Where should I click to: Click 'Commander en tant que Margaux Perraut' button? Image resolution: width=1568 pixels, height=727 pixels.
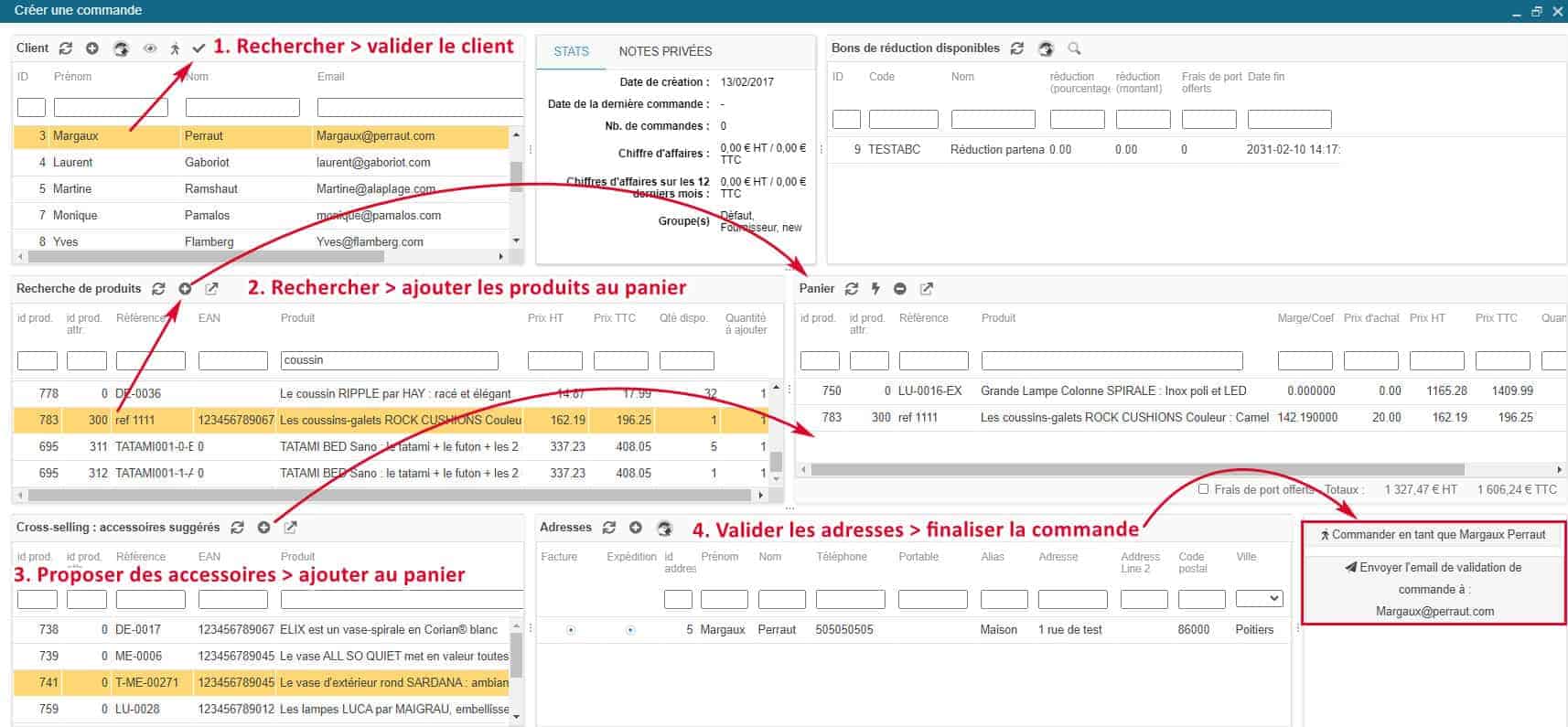click(x=1433, y=535)
